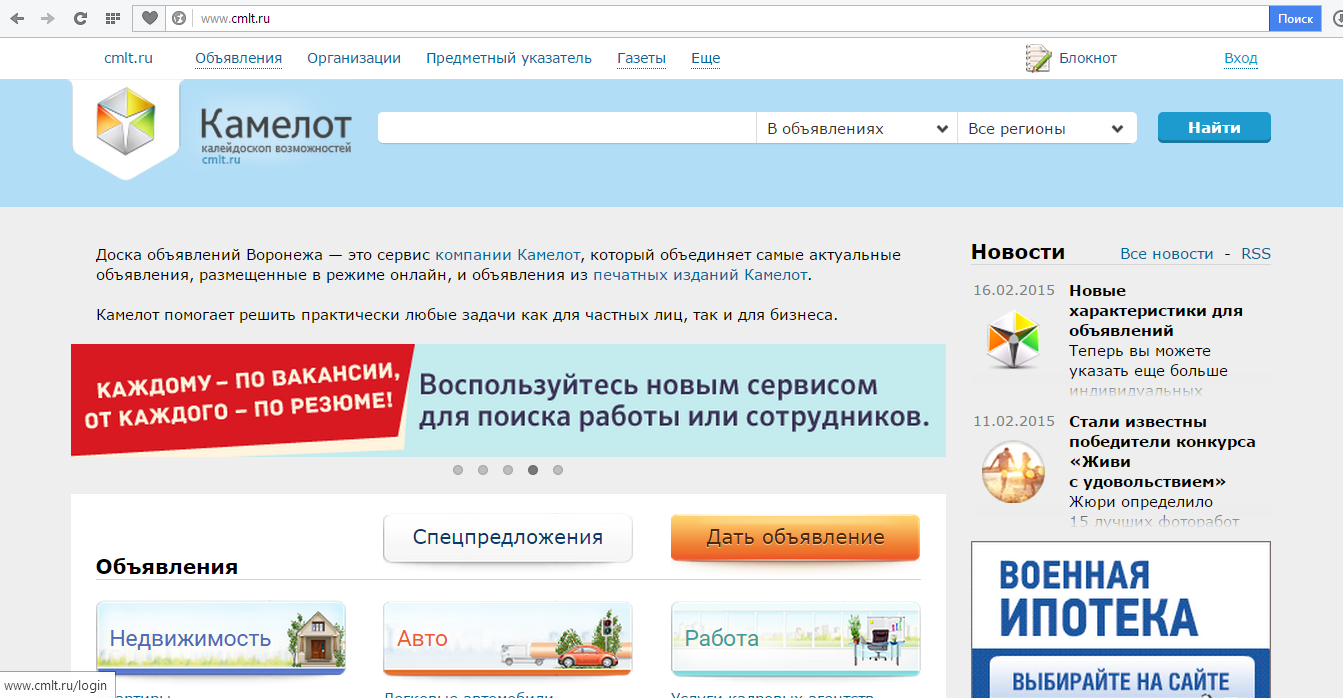Expand the Еще menu
Image resolution: width=1343 pixels, height=698 pixels.
pyautogui.click(x=706, y=58)
